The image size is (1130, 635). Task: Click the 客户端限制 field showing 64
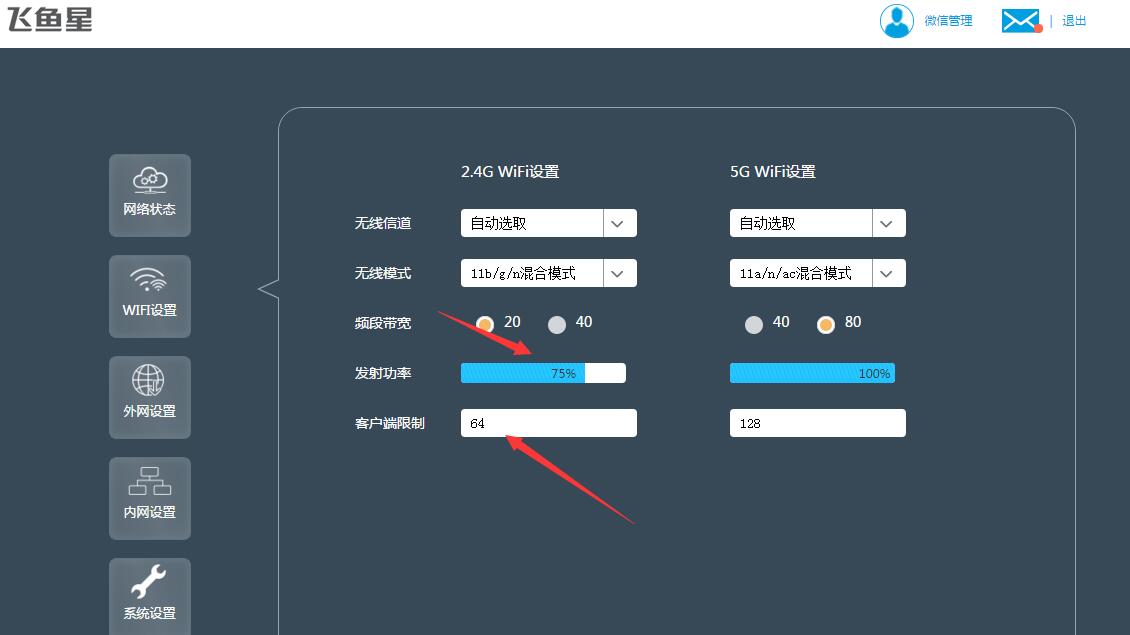pos(548,422)
